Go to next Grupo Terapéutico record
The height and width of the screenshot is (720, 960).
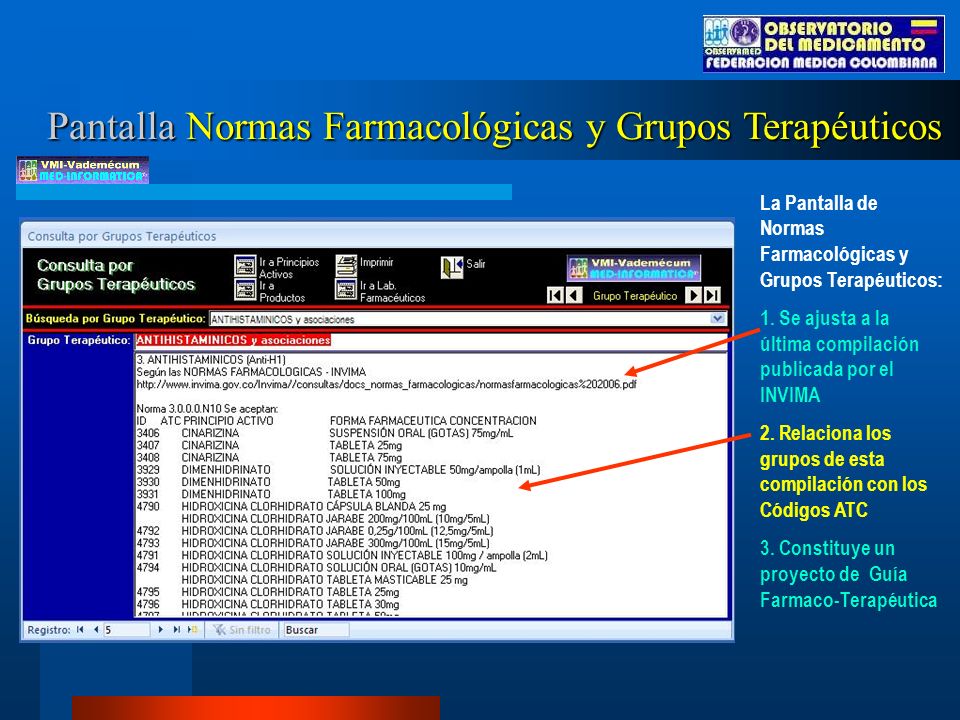pyautogui.click(x=693, y=296)
